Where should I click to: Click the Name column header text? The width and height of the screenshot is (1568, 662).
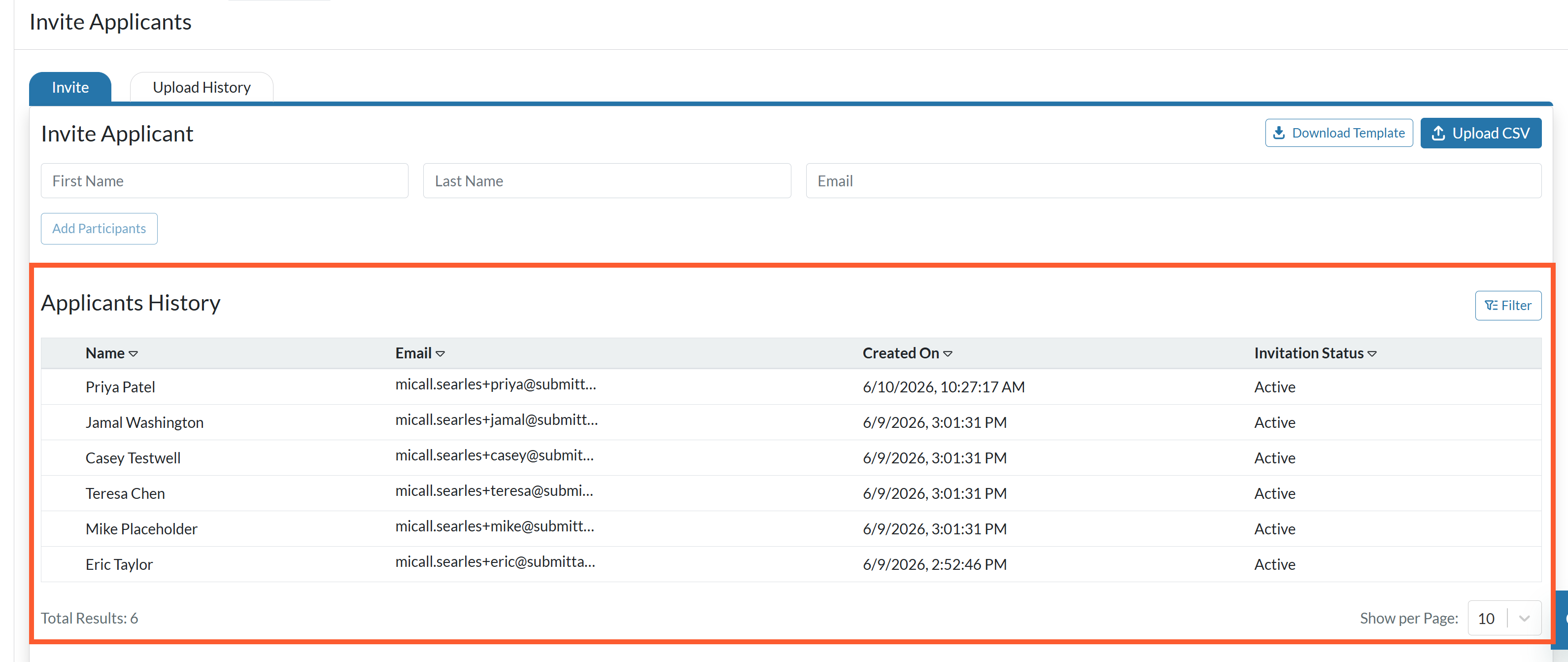(104, 353)
